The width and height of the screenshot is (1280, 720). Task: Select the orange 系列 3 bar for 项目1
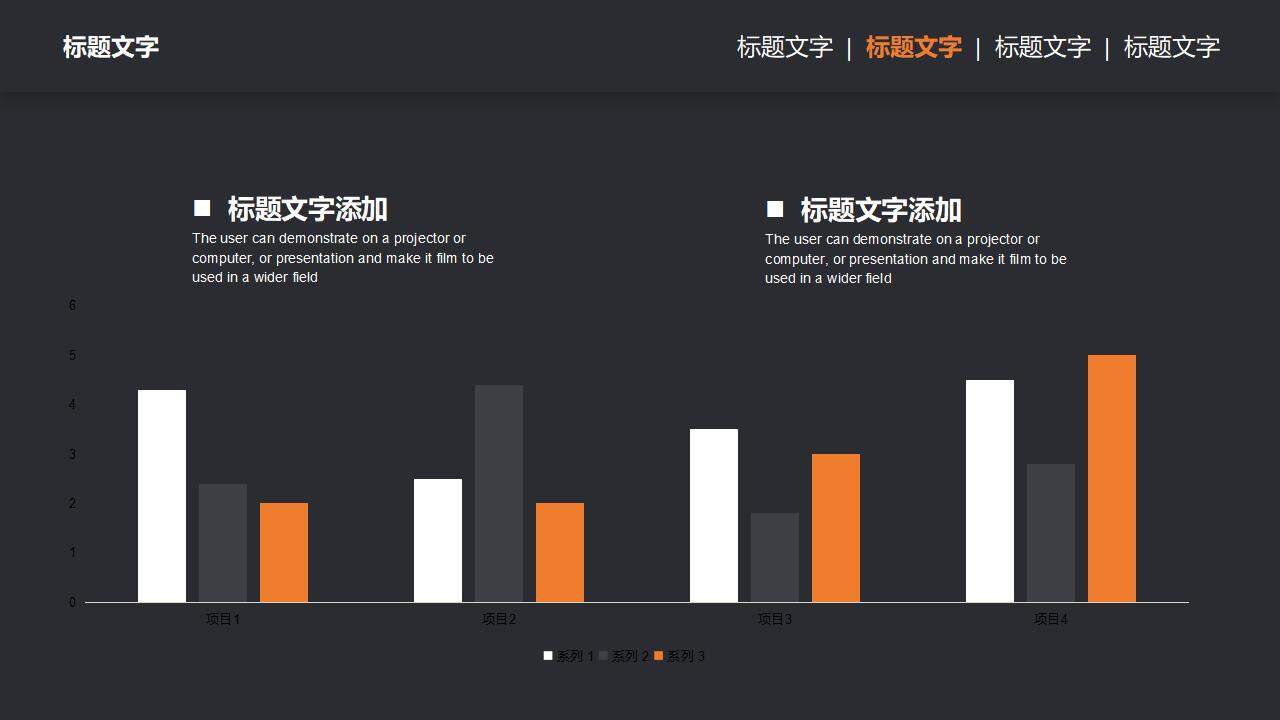(x=284, y=553)
